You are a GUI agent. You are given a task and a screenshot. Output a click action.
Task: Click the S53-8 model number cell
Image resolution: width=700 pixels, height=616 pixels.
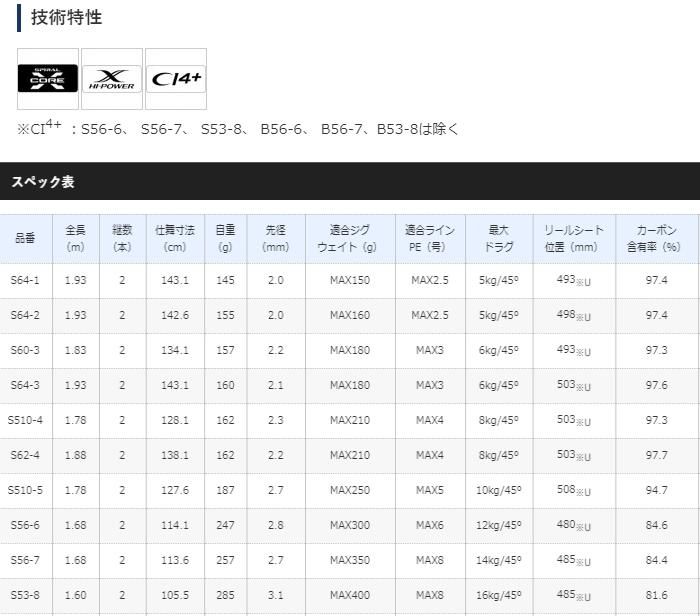pos(25,595)
